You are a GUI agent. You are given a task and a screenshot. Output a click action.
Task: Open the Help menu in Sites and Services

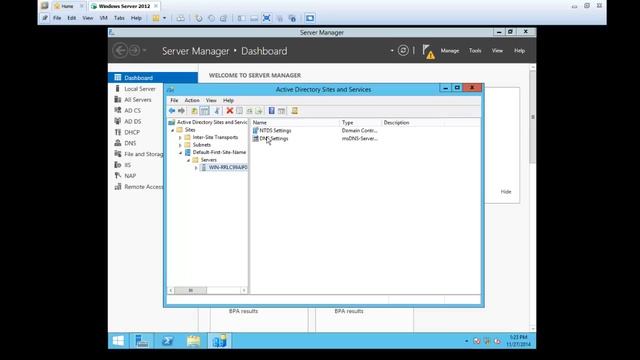tap(228, 100)
